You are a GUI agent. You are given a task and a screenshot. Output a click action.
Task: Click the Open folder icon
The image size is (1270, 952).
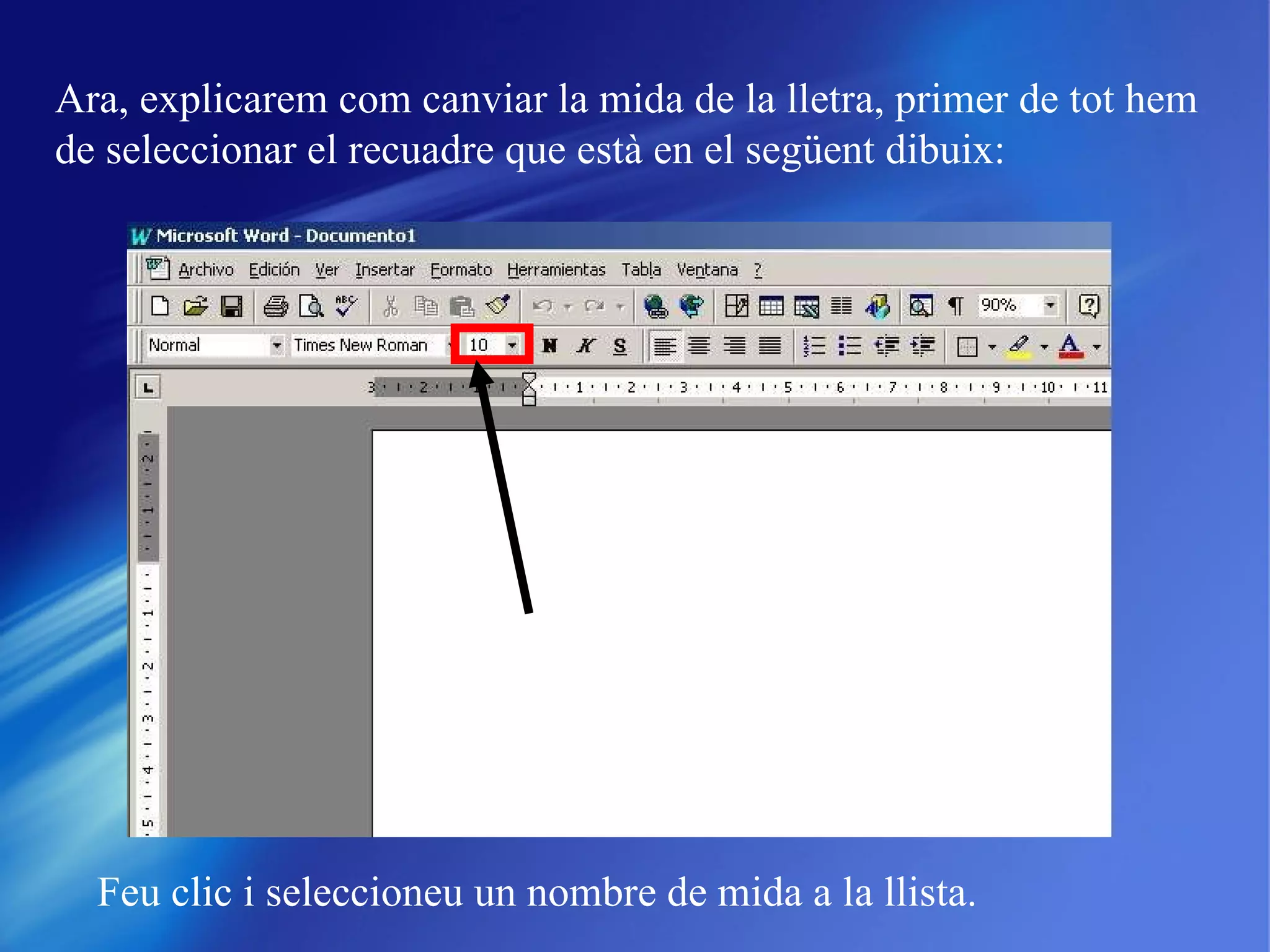(196, 306)
